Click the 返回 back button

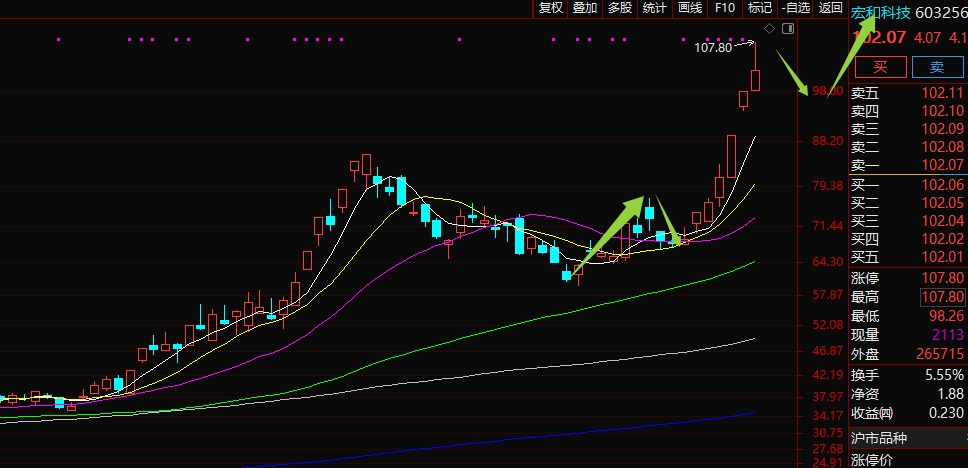pyautogui.click(x=830, y=8)
